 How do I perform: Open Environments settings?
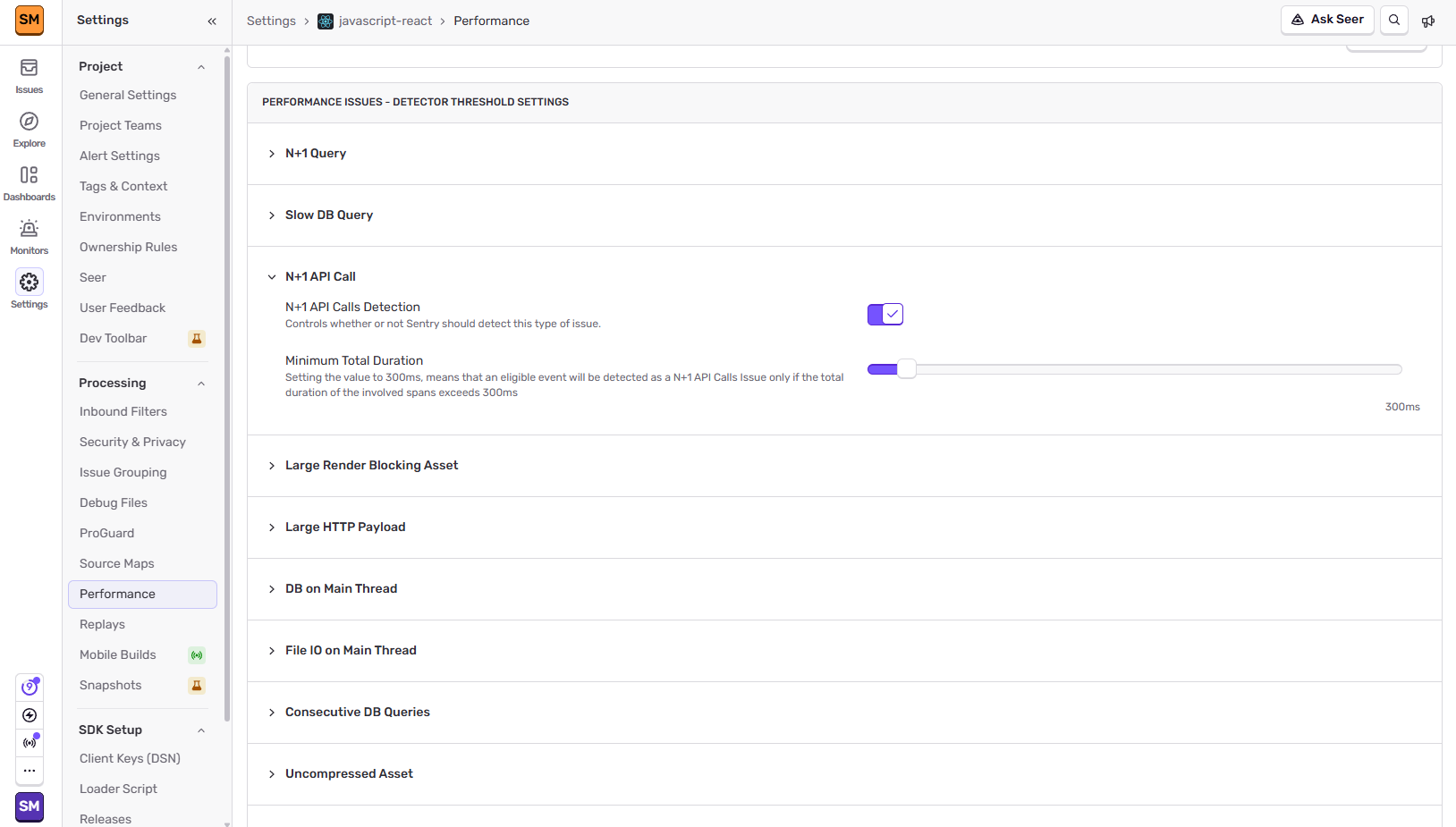[x=142, y=217]
